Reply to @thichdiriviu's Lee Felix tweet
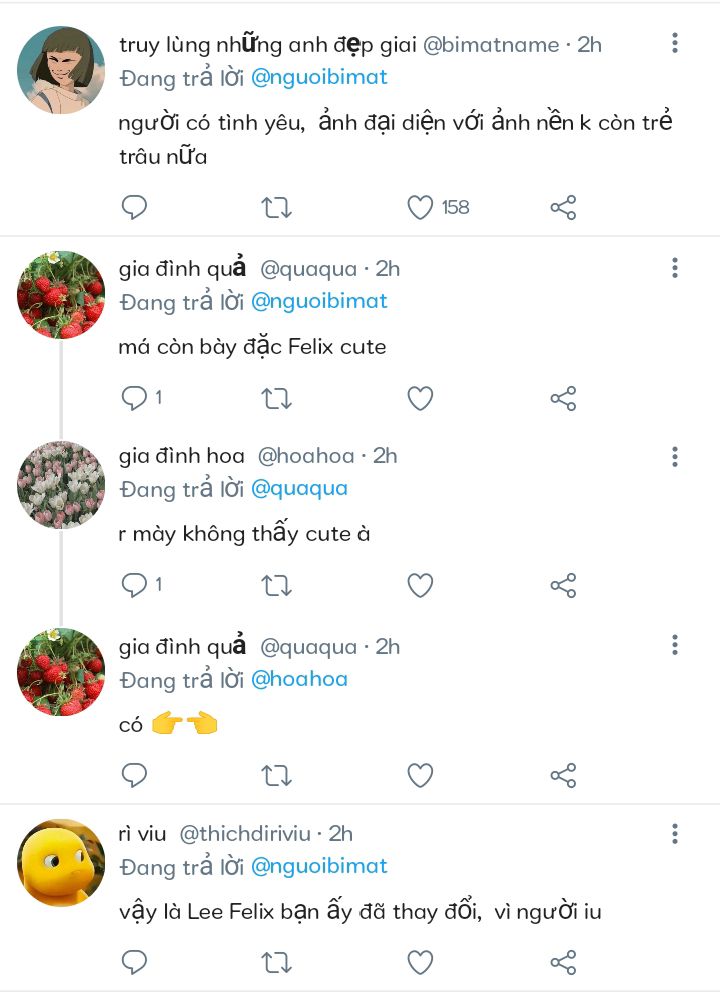 (134, 963)
